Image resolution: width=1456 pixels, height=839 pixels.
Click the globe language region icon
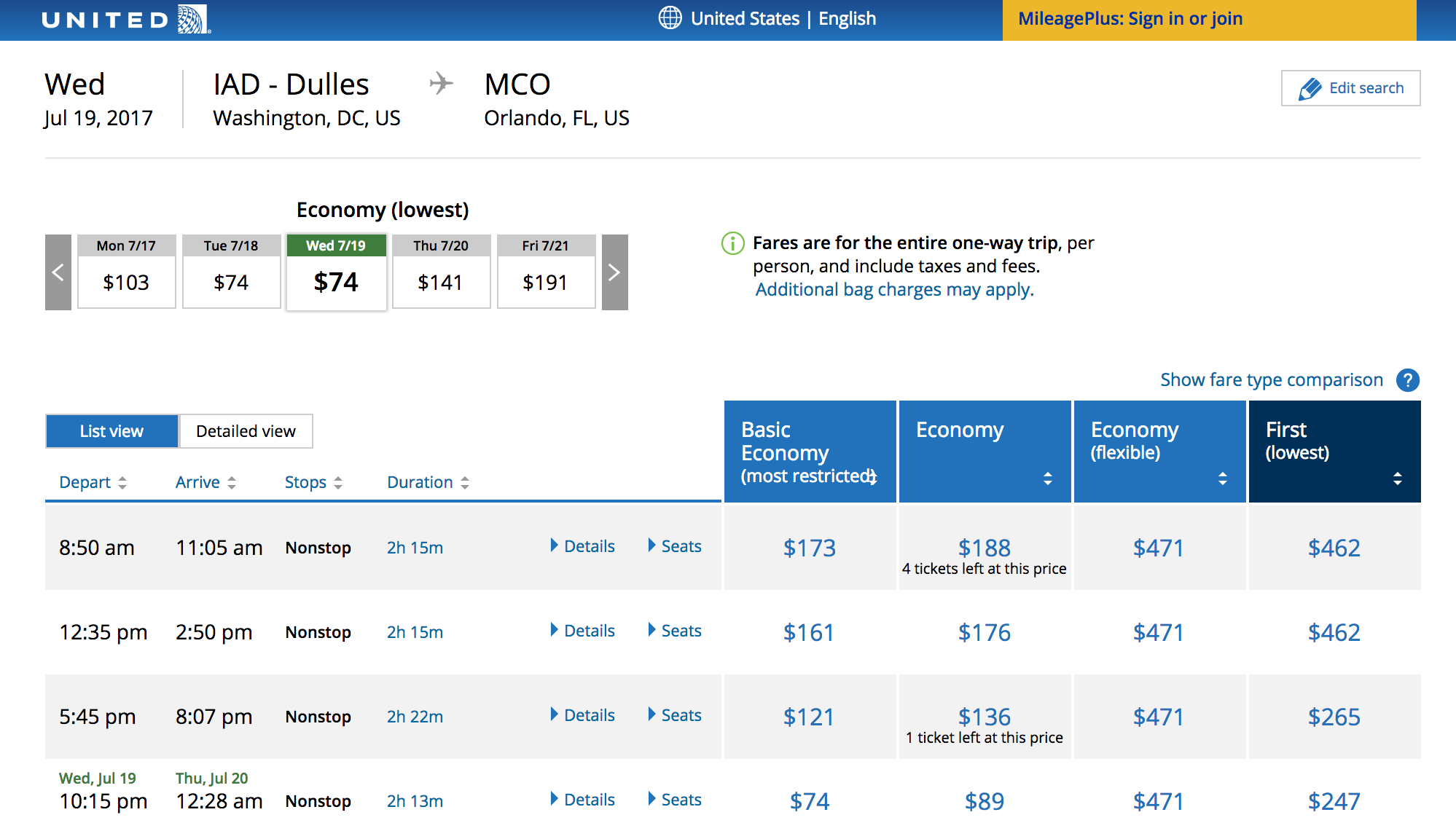click(670, 18)
